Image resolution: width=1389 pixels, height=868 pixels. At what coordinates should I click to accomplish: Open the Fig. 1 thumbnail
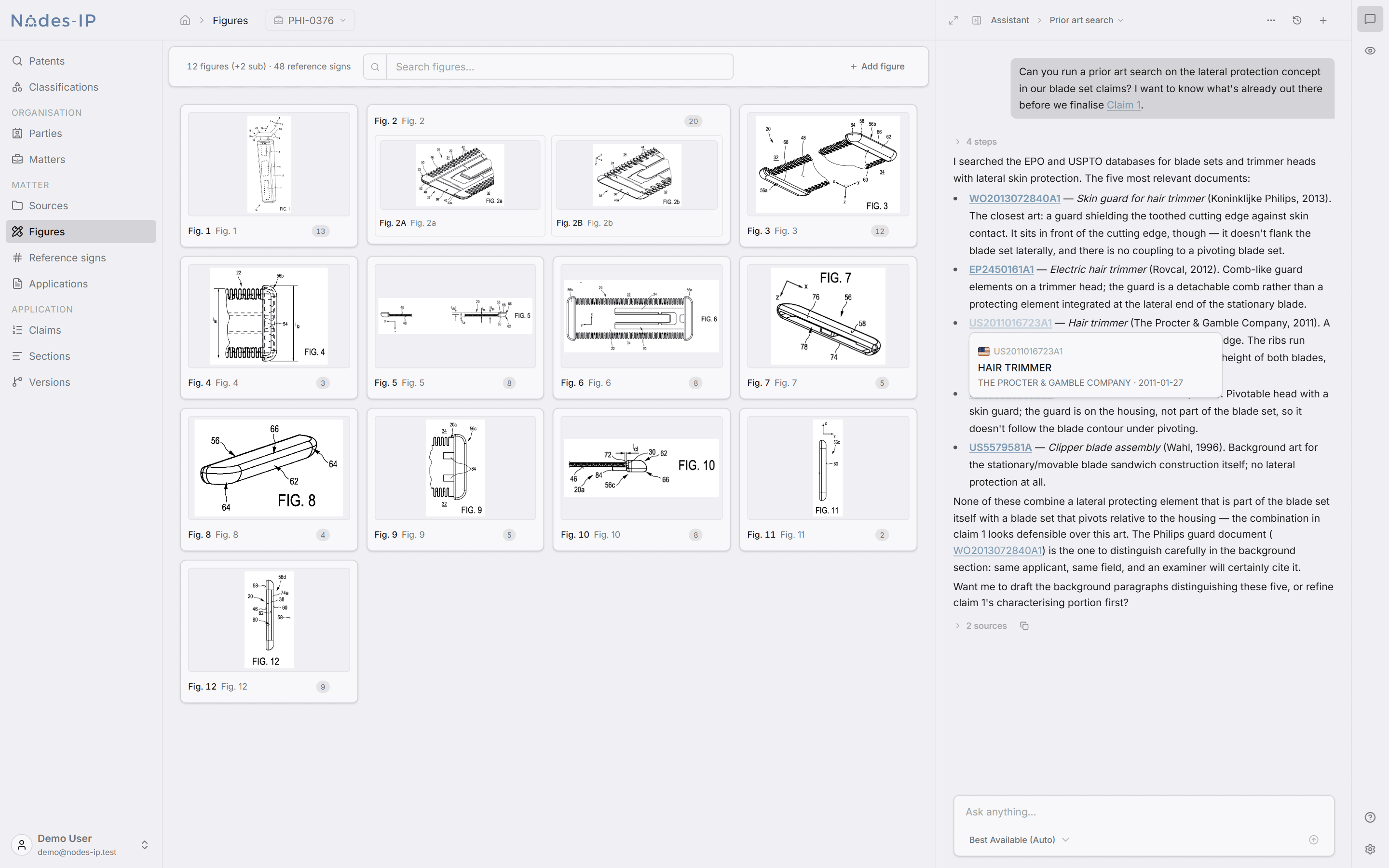point(269,164)
